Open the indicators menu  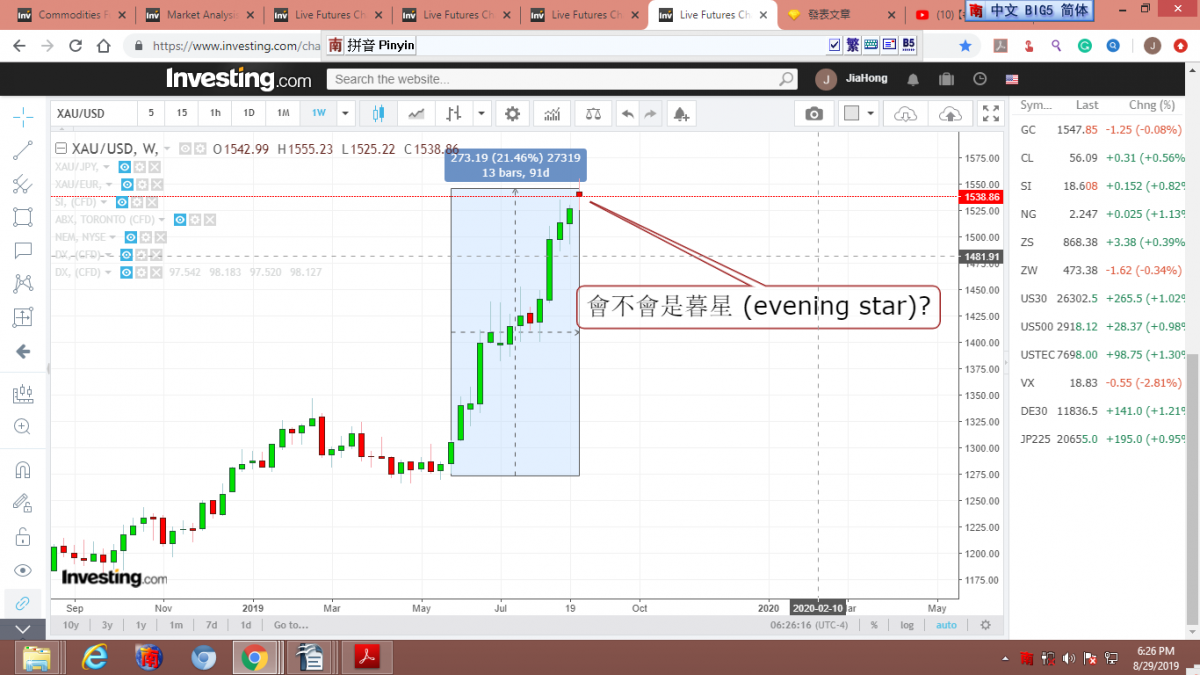tap(552, 114)
